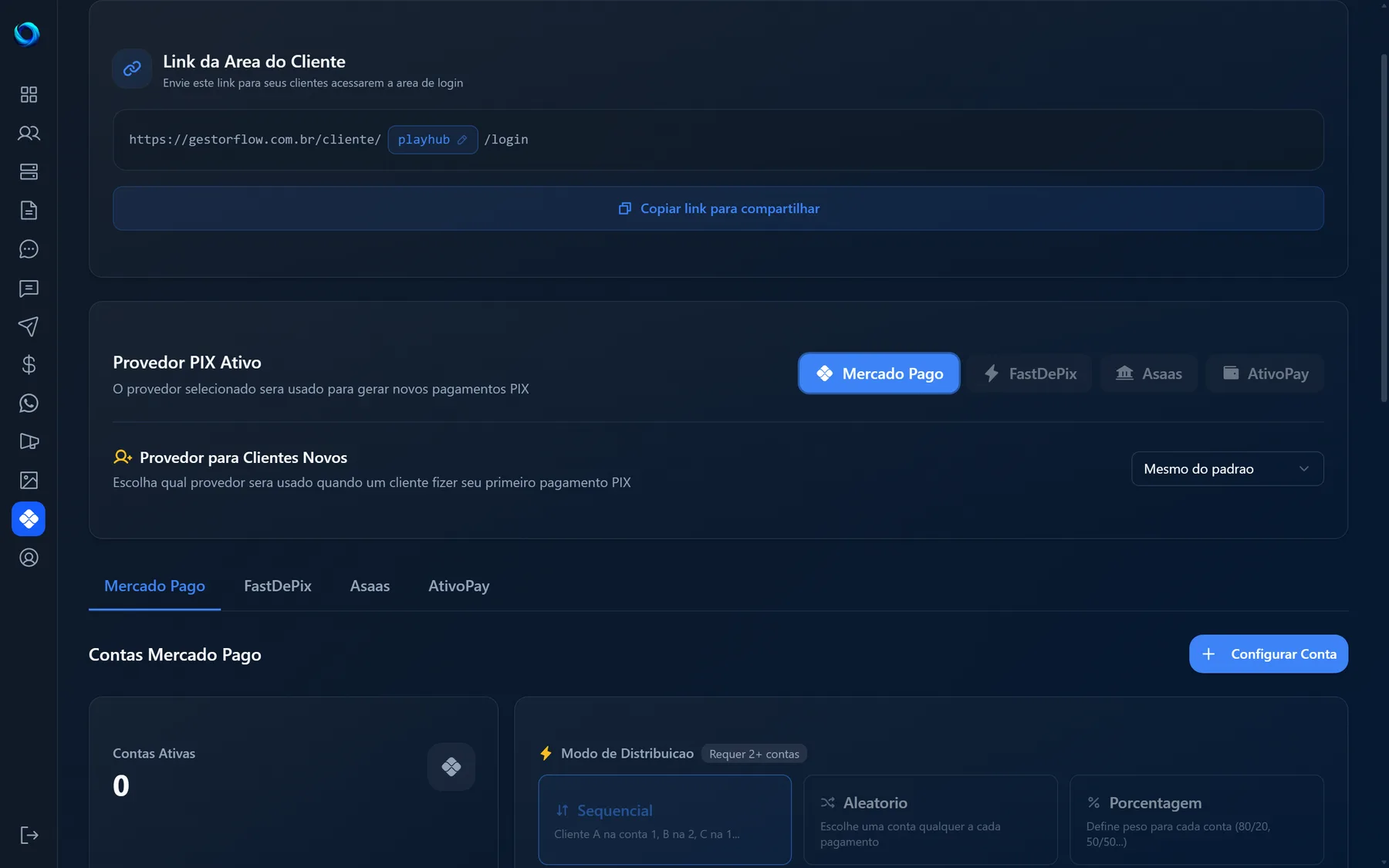Viewport: 1389px width, 868px height.
Task: Switch to the AtivoPay tab
Action: 459,586
